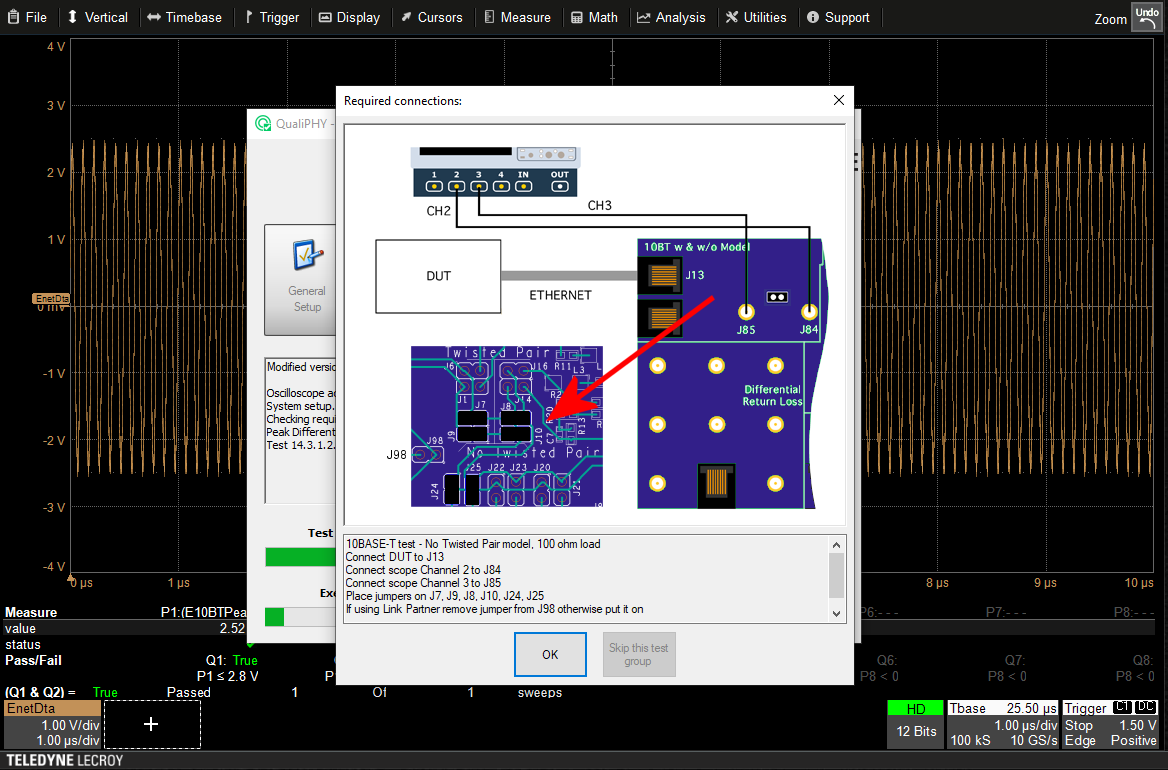This screenshot has width=1168, height=770.
Task: Open General Setup in QualiPHY window
Action: [306, 278]
